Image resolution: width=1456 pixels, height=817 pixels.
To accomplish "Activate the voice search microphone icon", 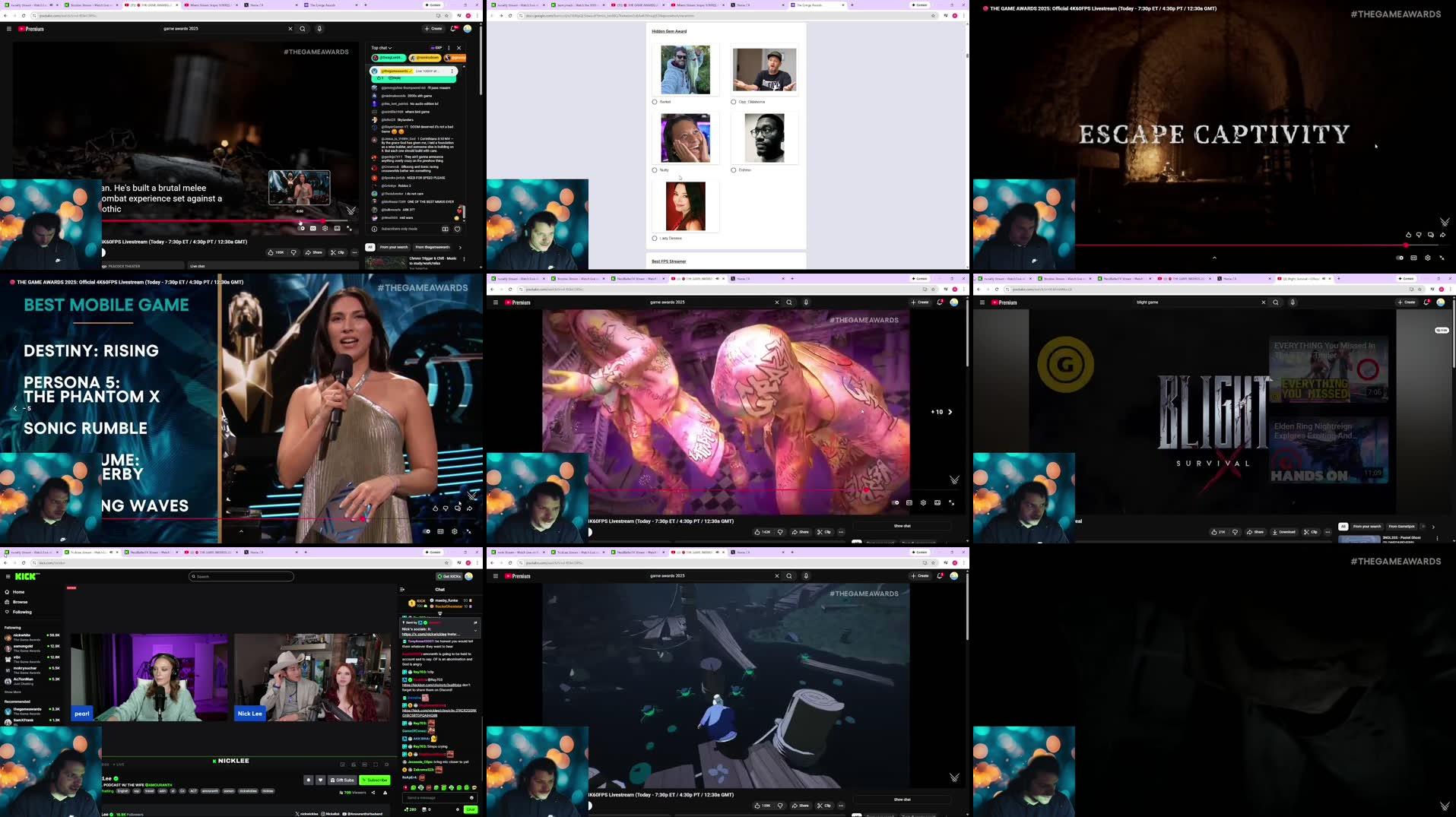I will pos(319,29).
